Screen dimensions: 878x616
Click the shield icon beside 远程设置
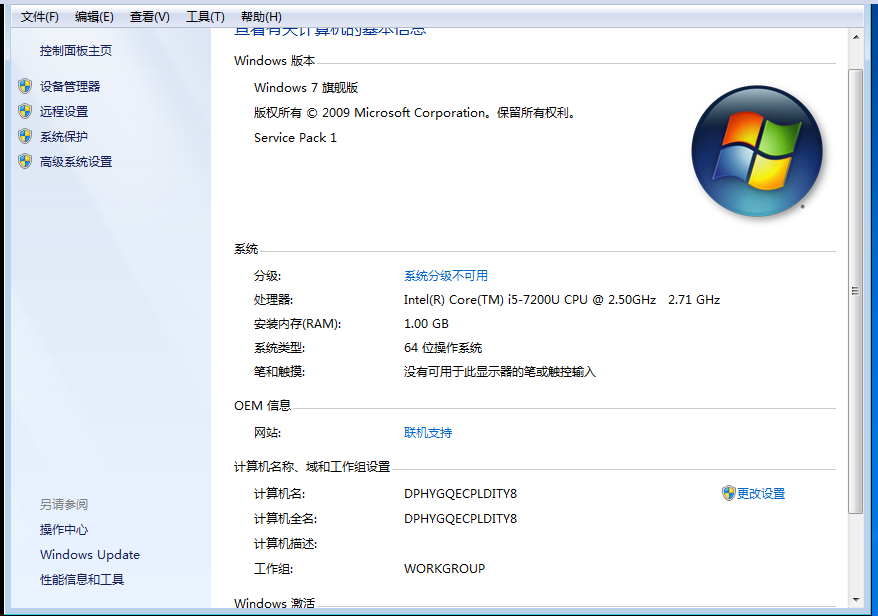tap(25, 111)
